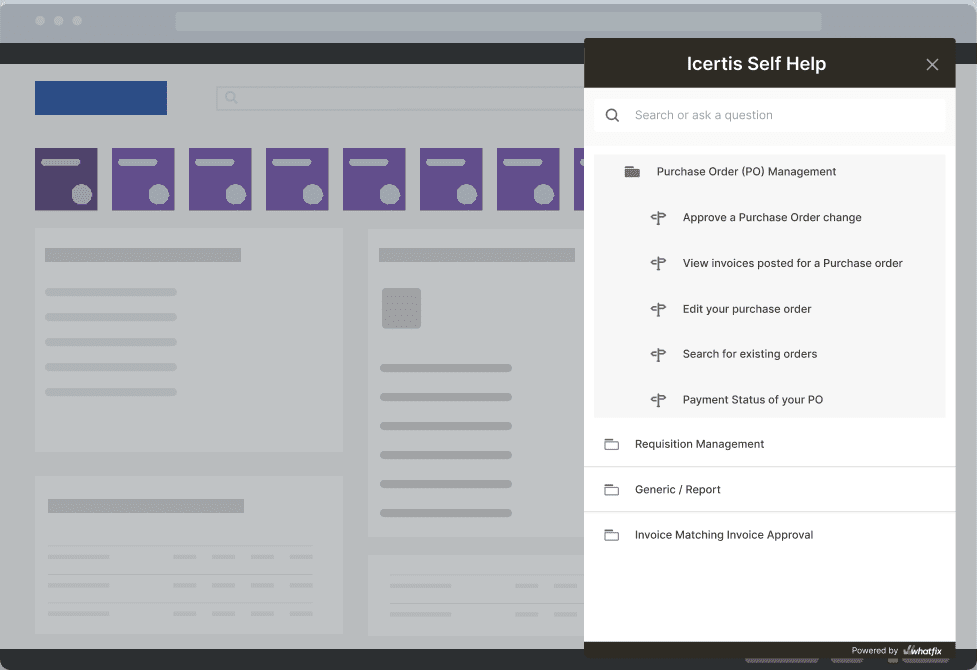Expand the Generic / Report folder
The image size is (977, 670).
tap(677, 490)
